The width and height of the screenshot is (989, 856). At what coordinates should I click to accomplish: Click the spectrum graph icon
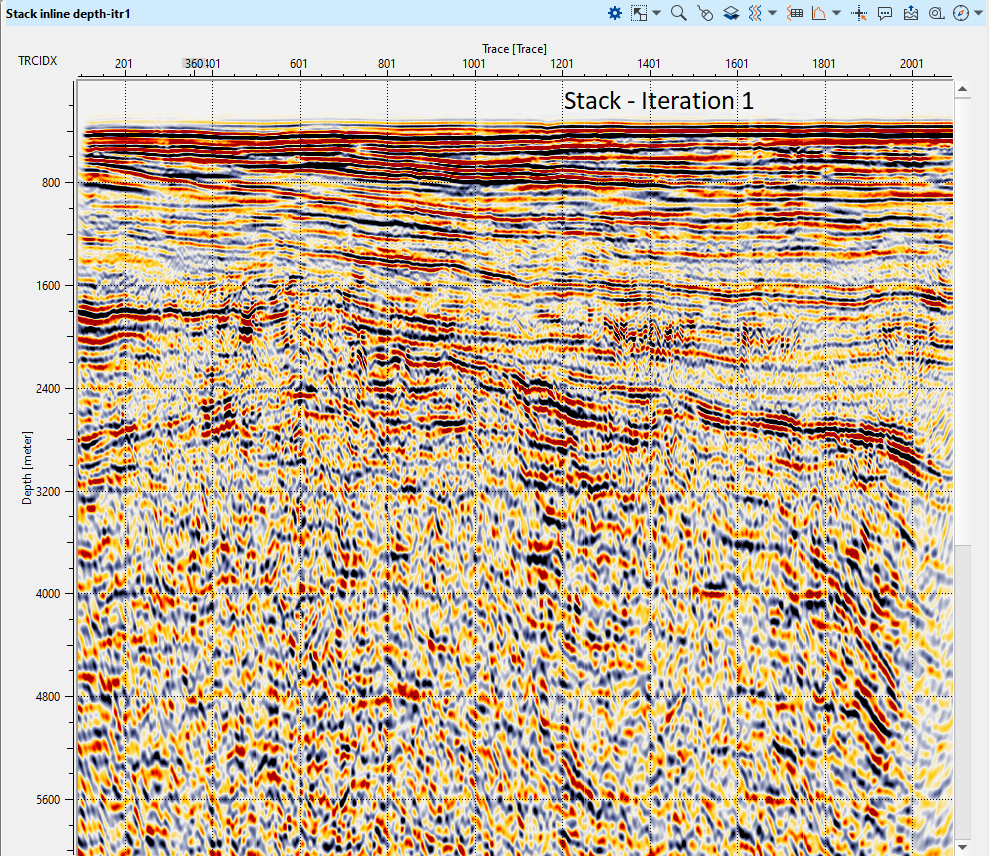819,13
